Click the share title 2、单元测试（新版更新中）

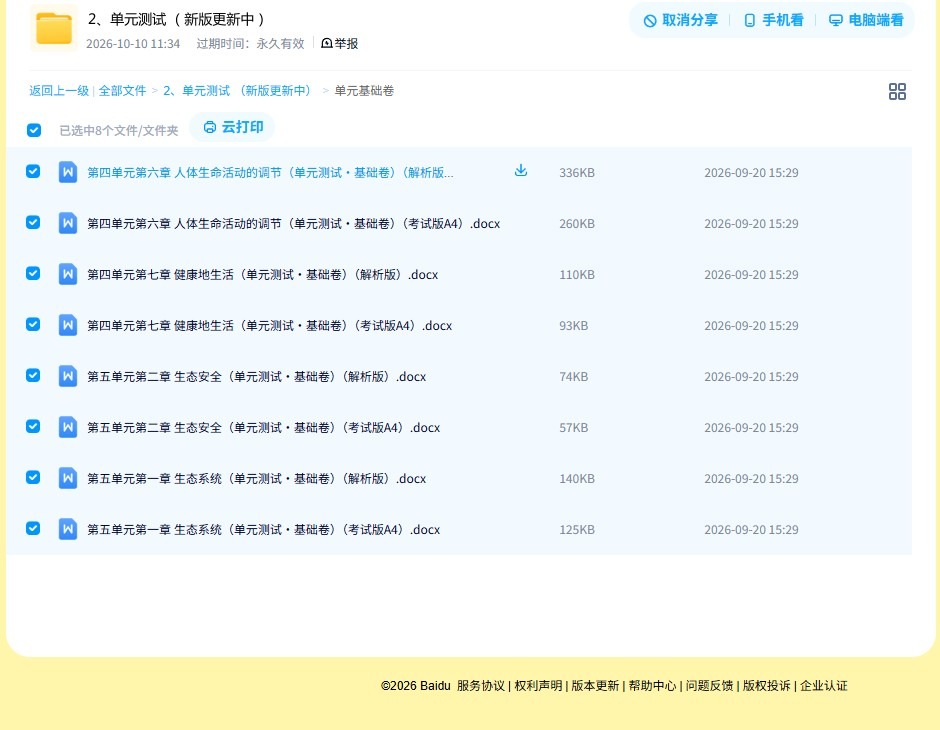click(x=176, y=19)
